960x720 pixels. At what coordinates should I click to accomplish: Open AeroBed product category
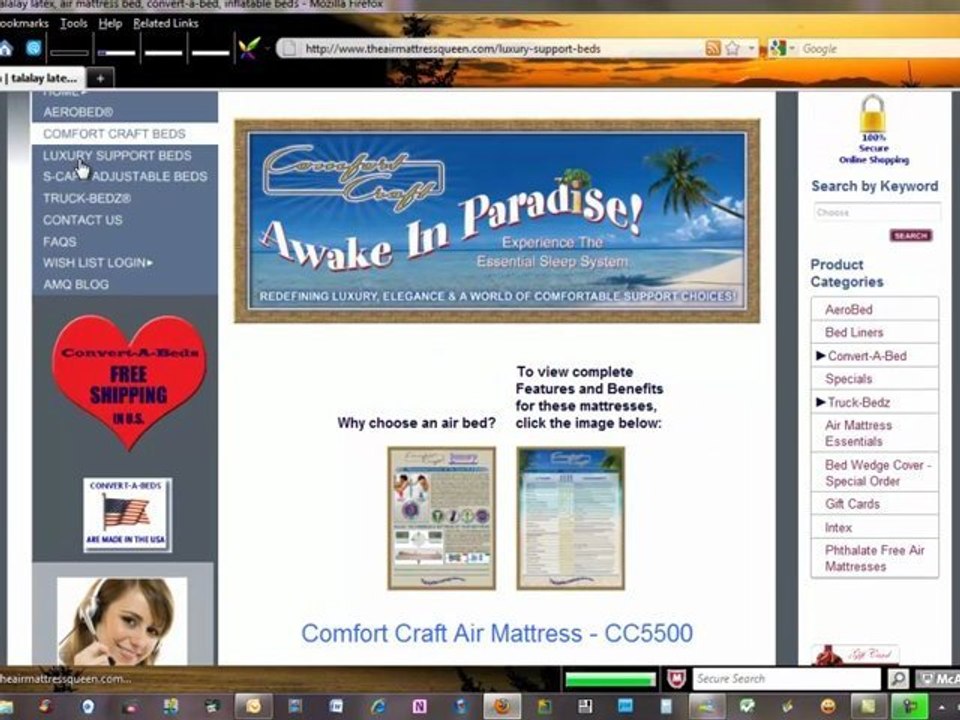pos(849,309)
